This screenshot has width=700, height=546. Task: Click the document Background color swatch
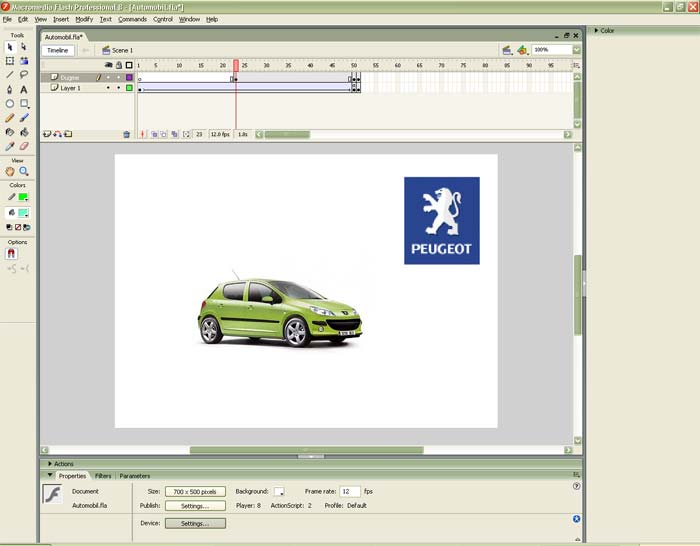(279, 492)
